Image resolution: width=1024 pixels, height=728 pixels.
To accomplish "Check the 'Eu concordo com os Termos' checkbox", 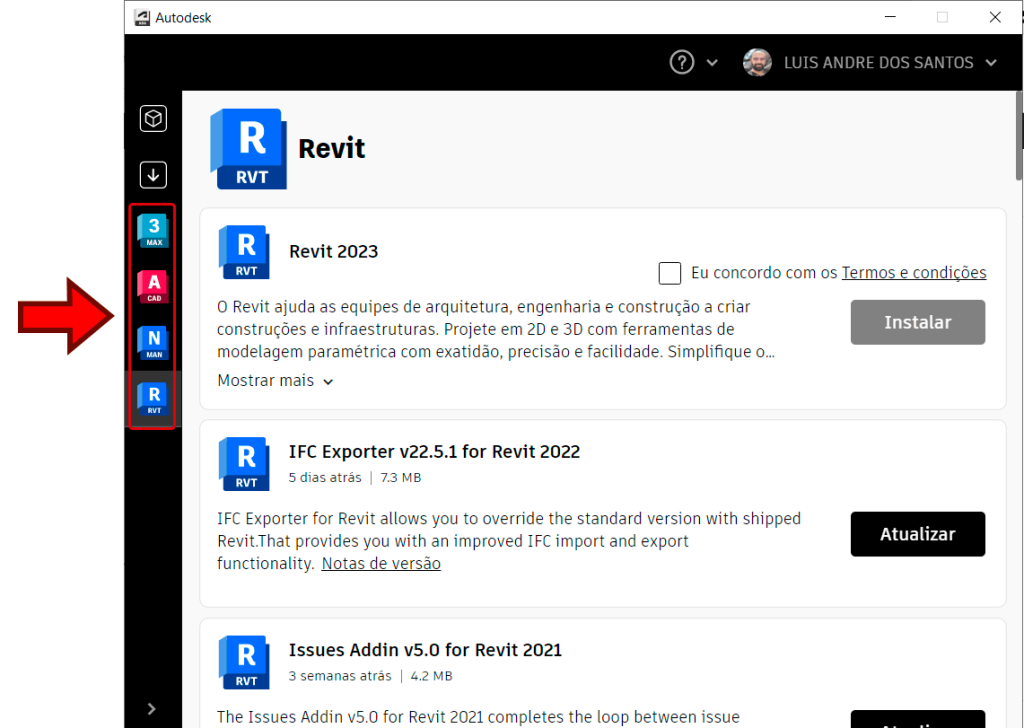I will coord(669,273).
